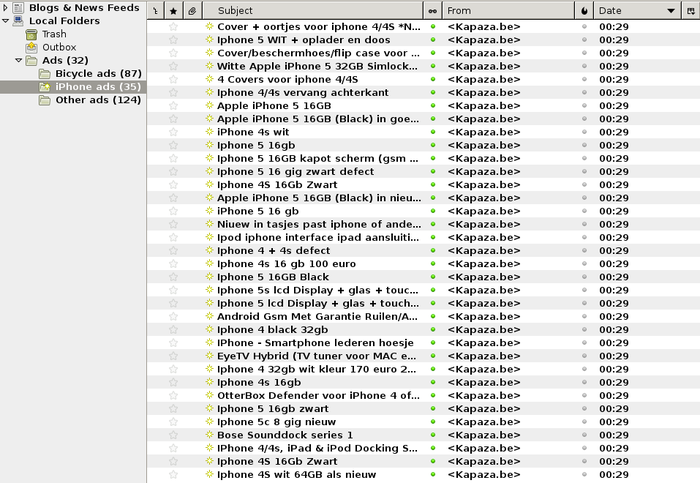This screenshot has height=483, width=700.
Task: Open the Other ads (124) folder
Action: coord(98,100)
